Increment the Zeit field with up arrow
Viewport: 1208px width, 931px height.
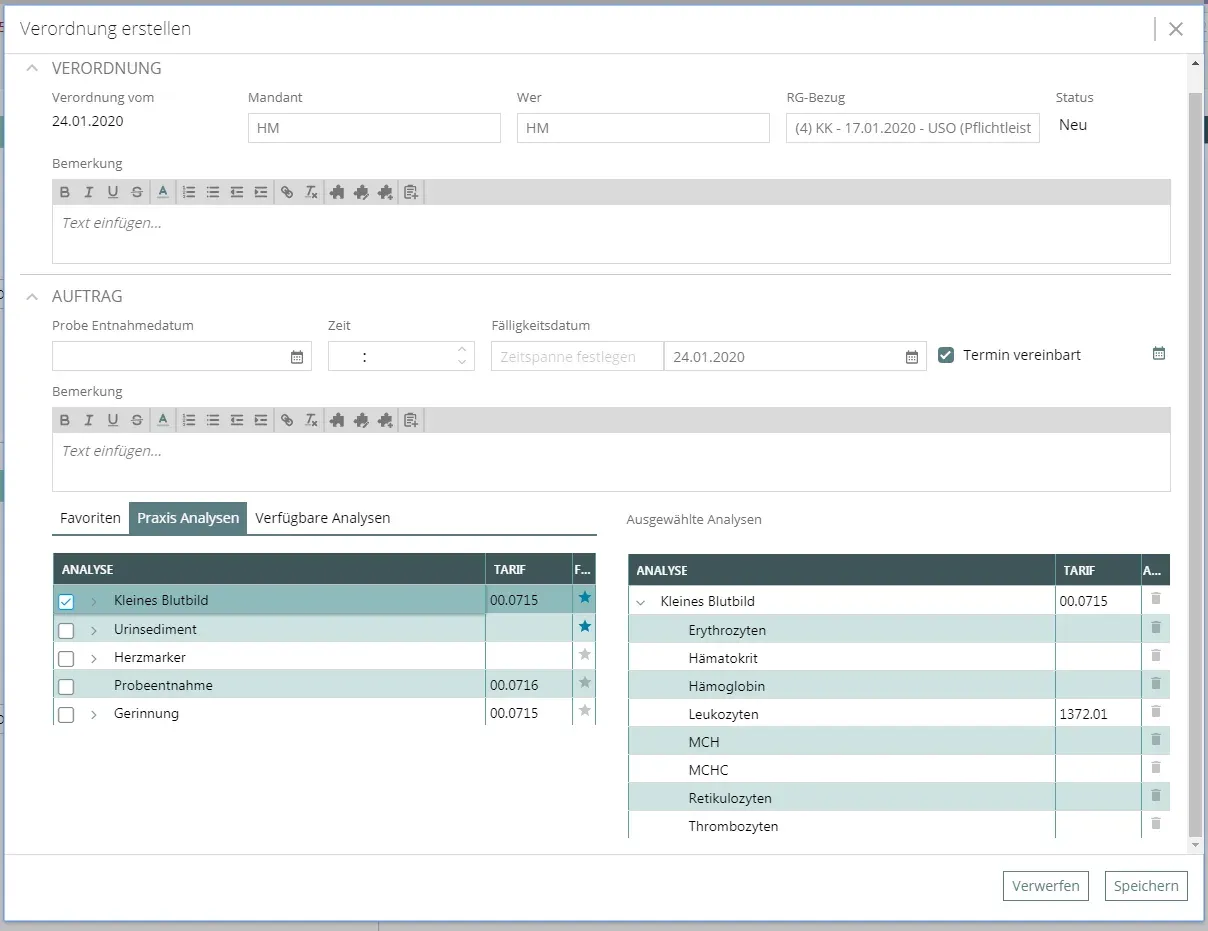pos(462,350)
